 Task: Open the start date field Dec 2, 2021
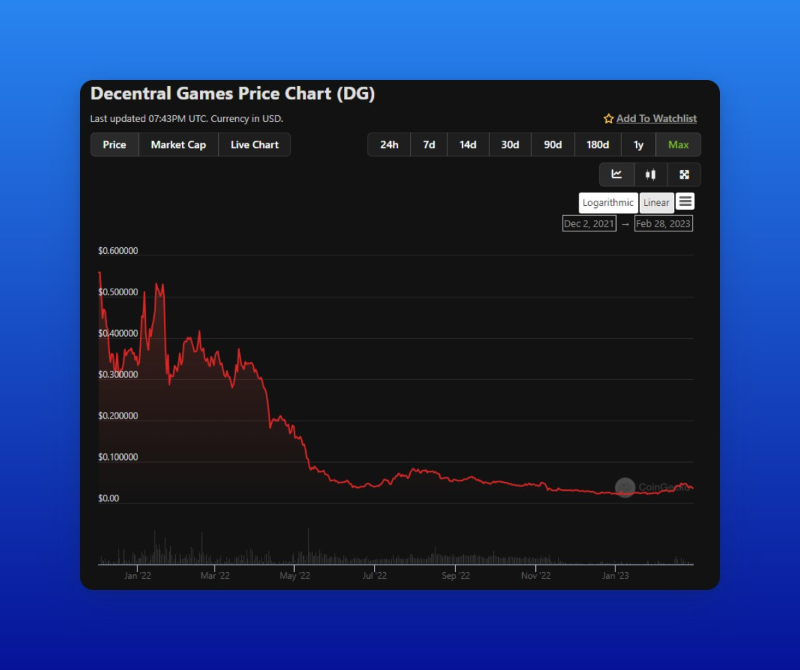click(x=589, y=224)
